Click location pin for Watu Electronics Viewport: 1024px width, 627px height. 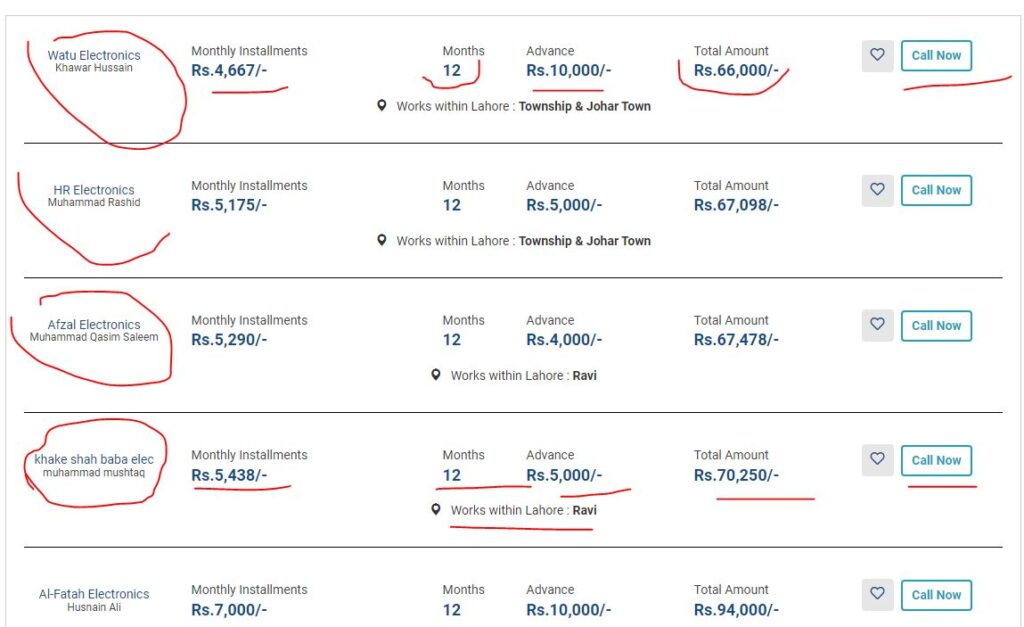coord(381,105)
